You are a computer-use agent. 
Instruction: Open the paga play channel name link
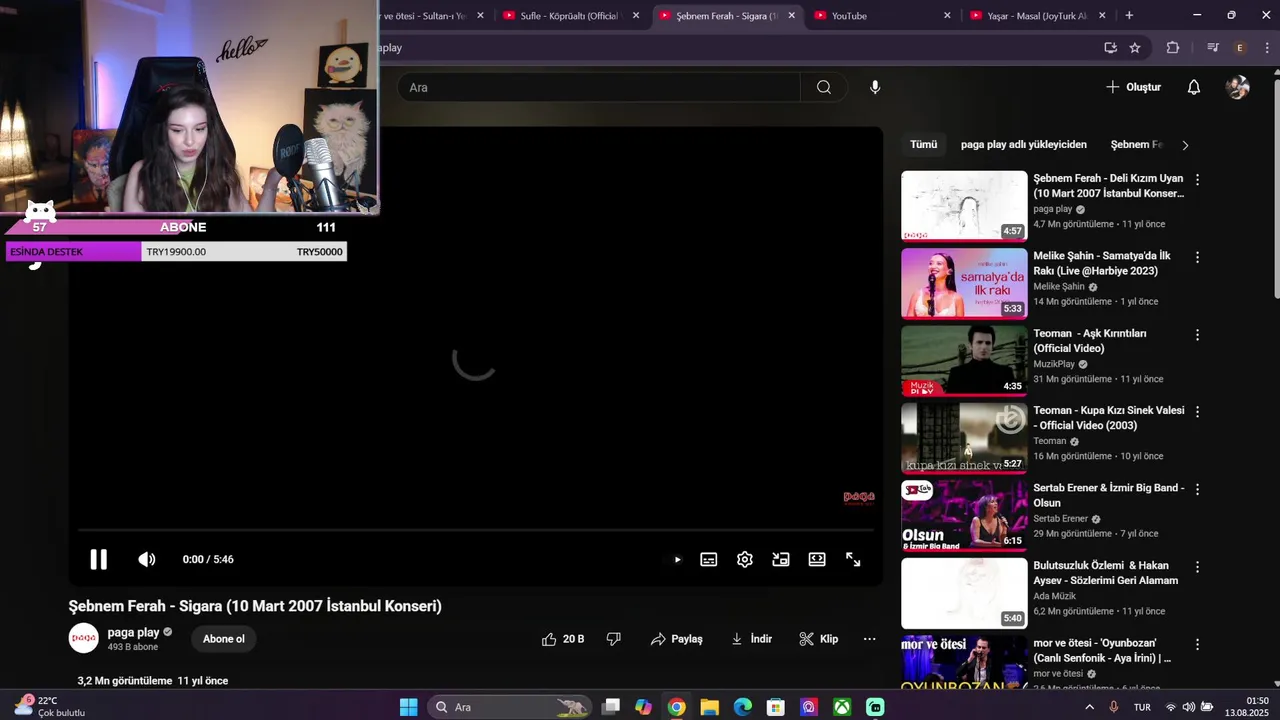(133, 632)
